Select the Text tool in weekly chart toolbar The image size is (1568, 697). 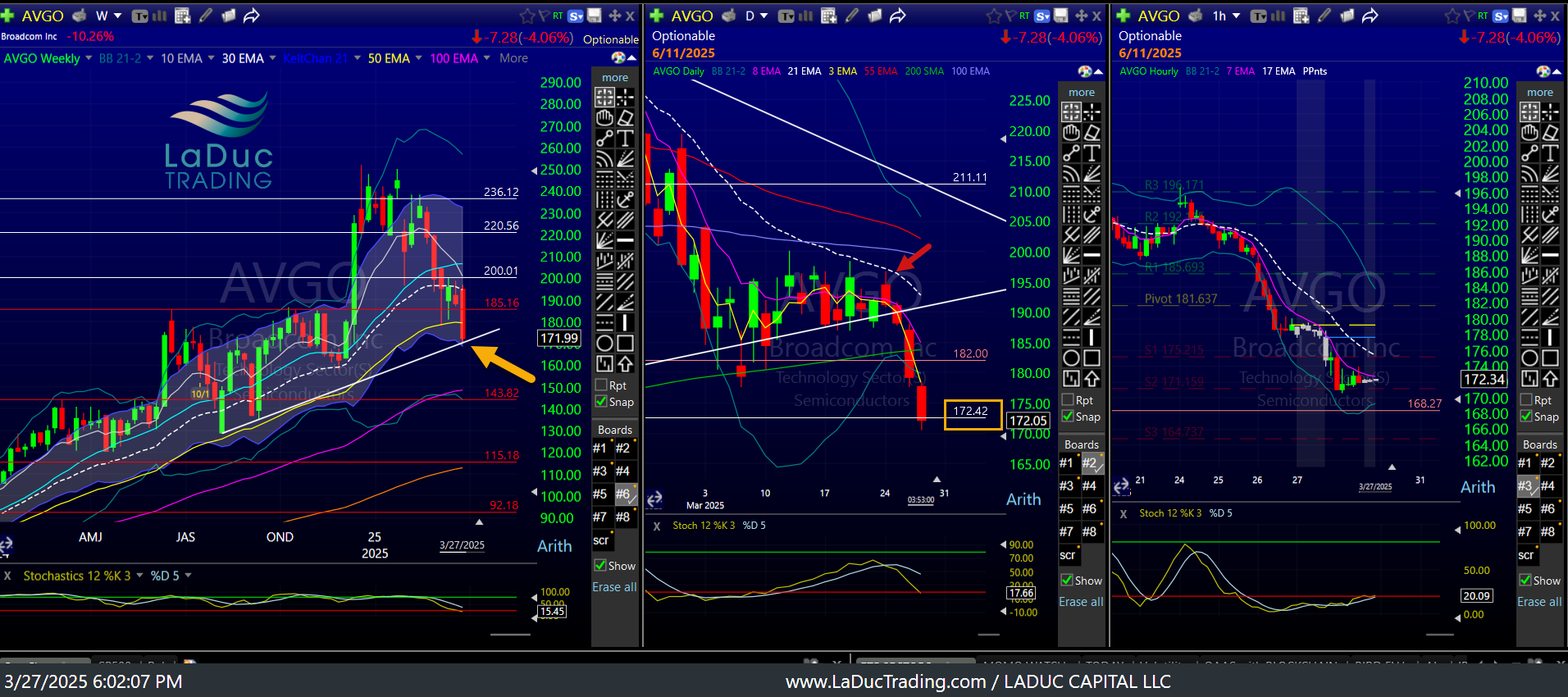tap(625, 138)
